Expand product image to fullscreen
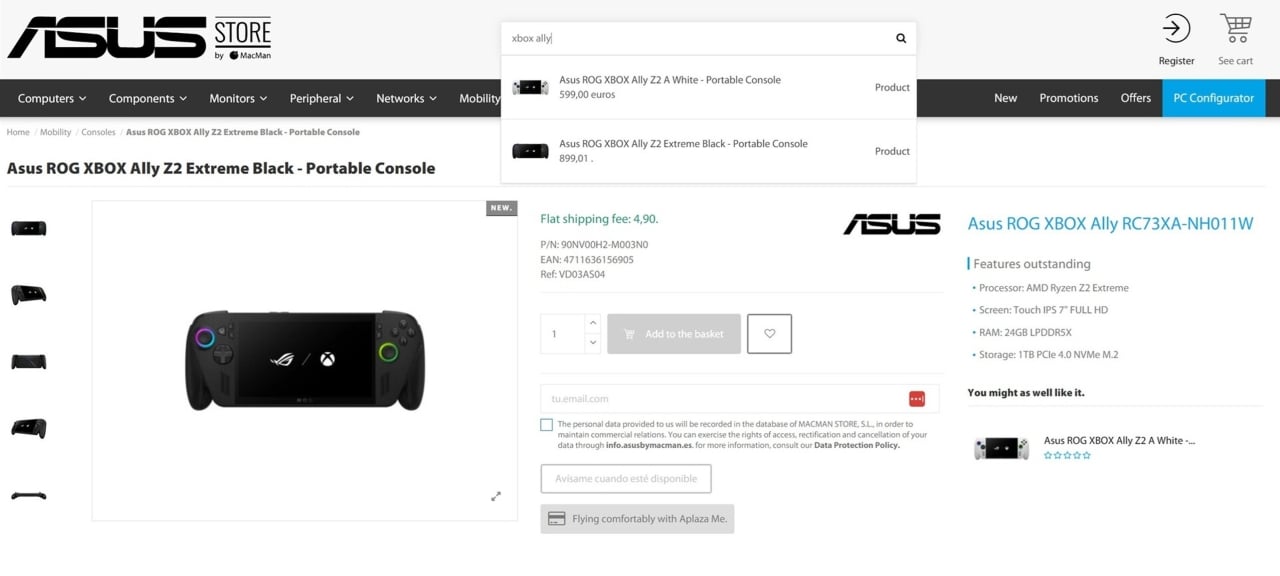1280x576 pixels. pyautogui.click(x=495, y=496)
